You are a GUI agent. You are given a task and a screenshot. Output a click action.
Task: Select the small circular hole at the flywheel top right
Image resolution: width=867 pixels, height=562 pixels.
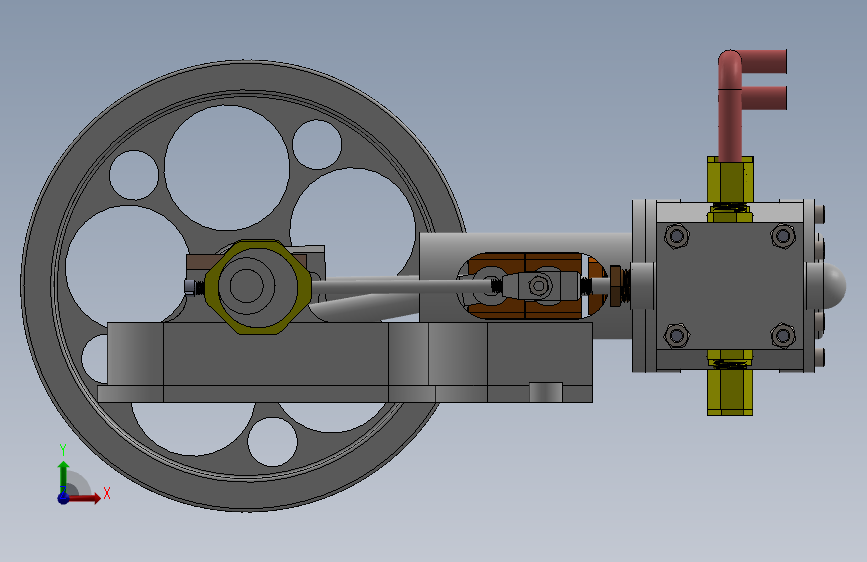click(x=317, y=144)
